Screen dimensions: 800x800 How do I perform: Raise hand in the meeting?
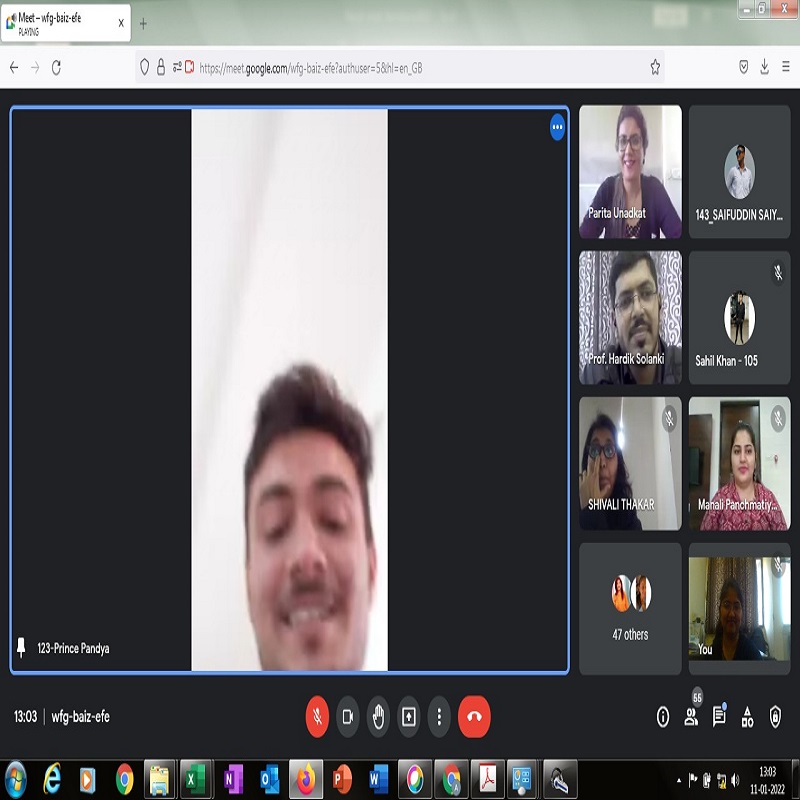pyautogui.click(x=378, y=716)
